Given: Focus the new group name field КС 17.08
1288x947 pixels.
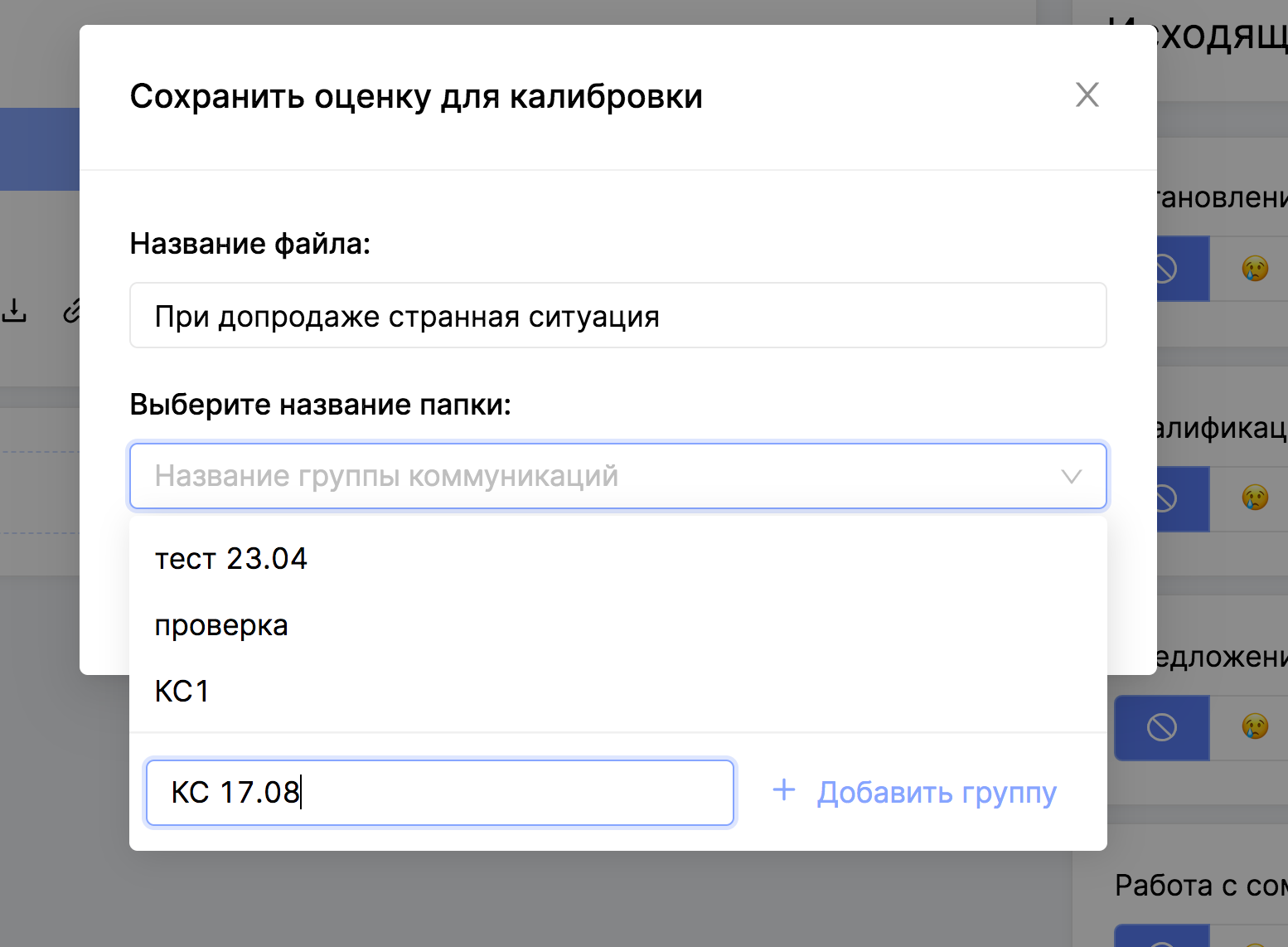Looking at the screenshot, I should click(439, 793).
